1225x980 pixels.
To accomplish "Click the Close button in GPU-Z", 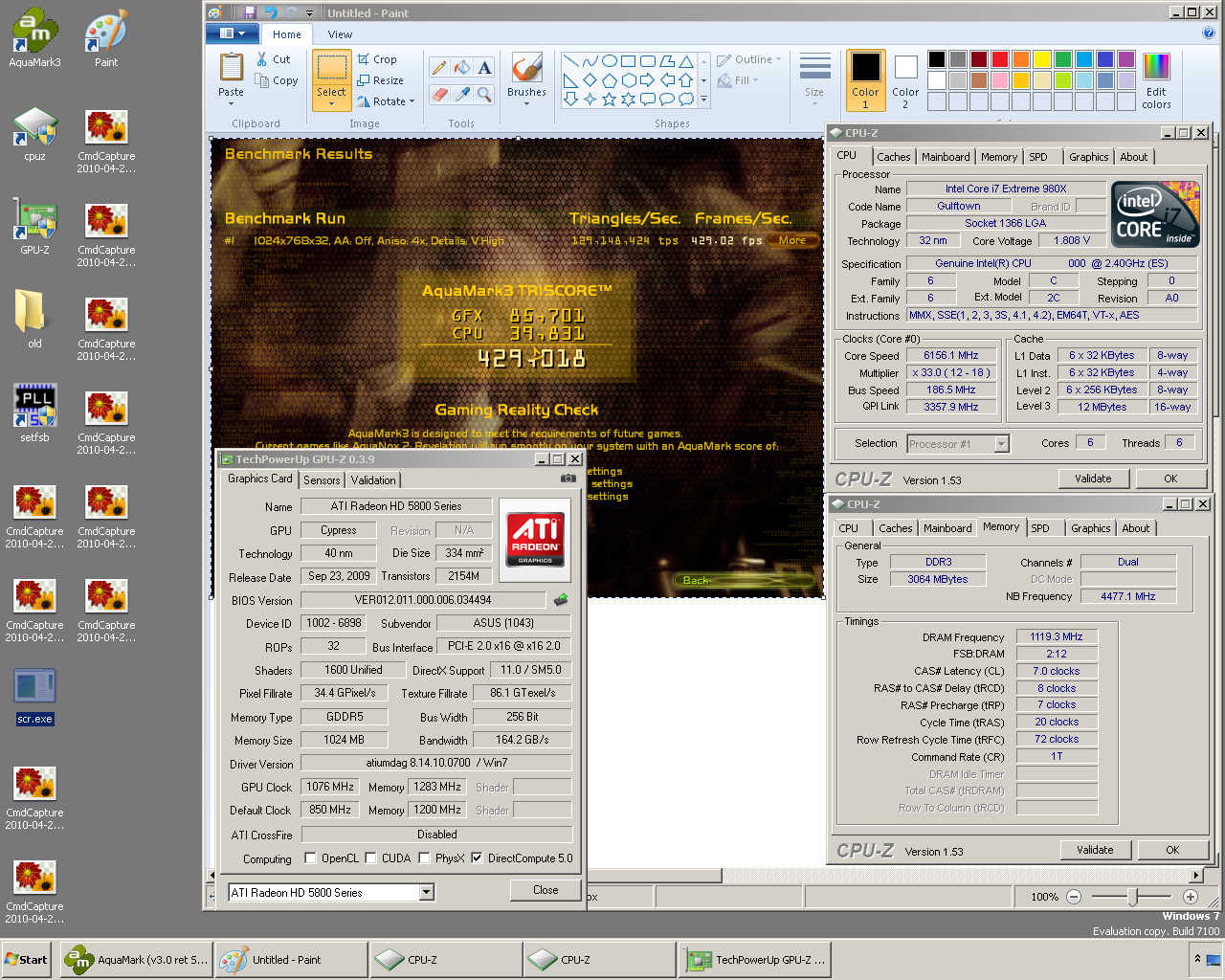I will 546,890.
